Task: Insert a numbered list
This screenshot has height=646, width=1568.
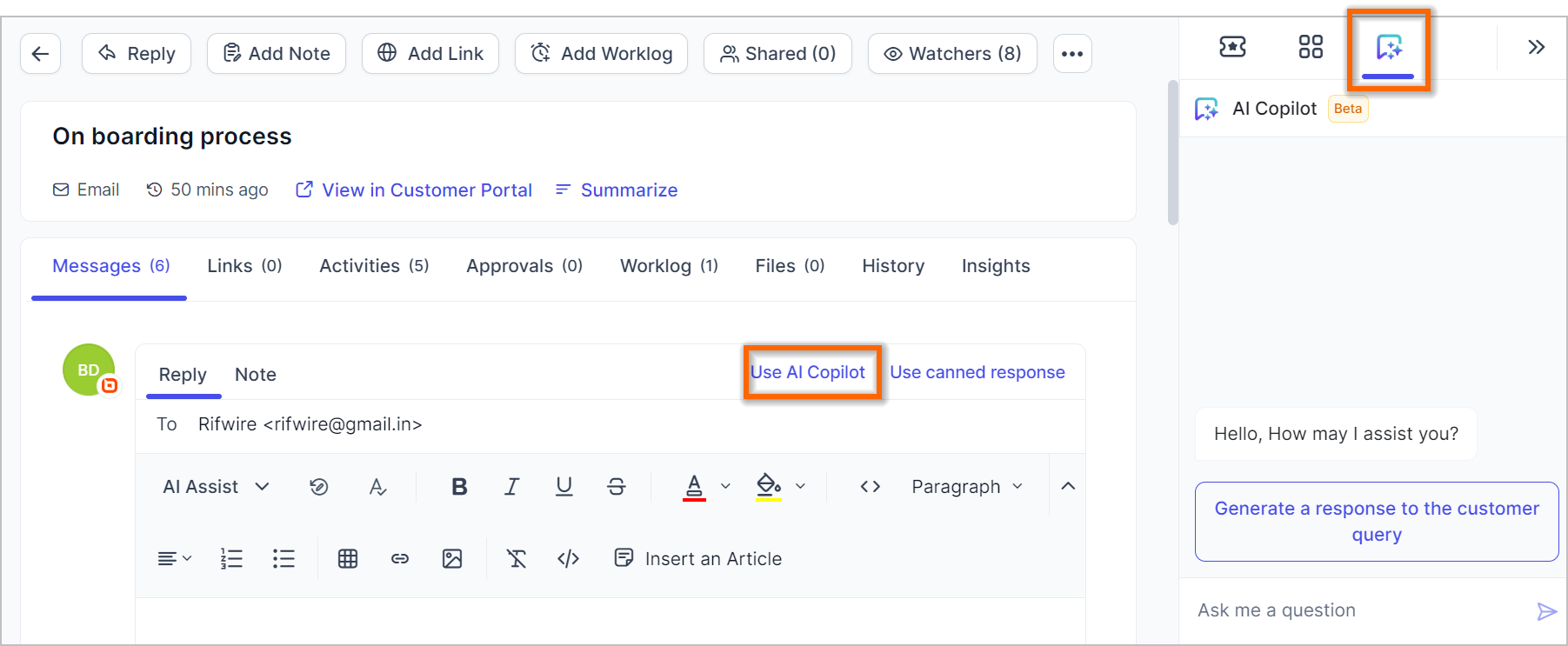Action: coord(231,559)
